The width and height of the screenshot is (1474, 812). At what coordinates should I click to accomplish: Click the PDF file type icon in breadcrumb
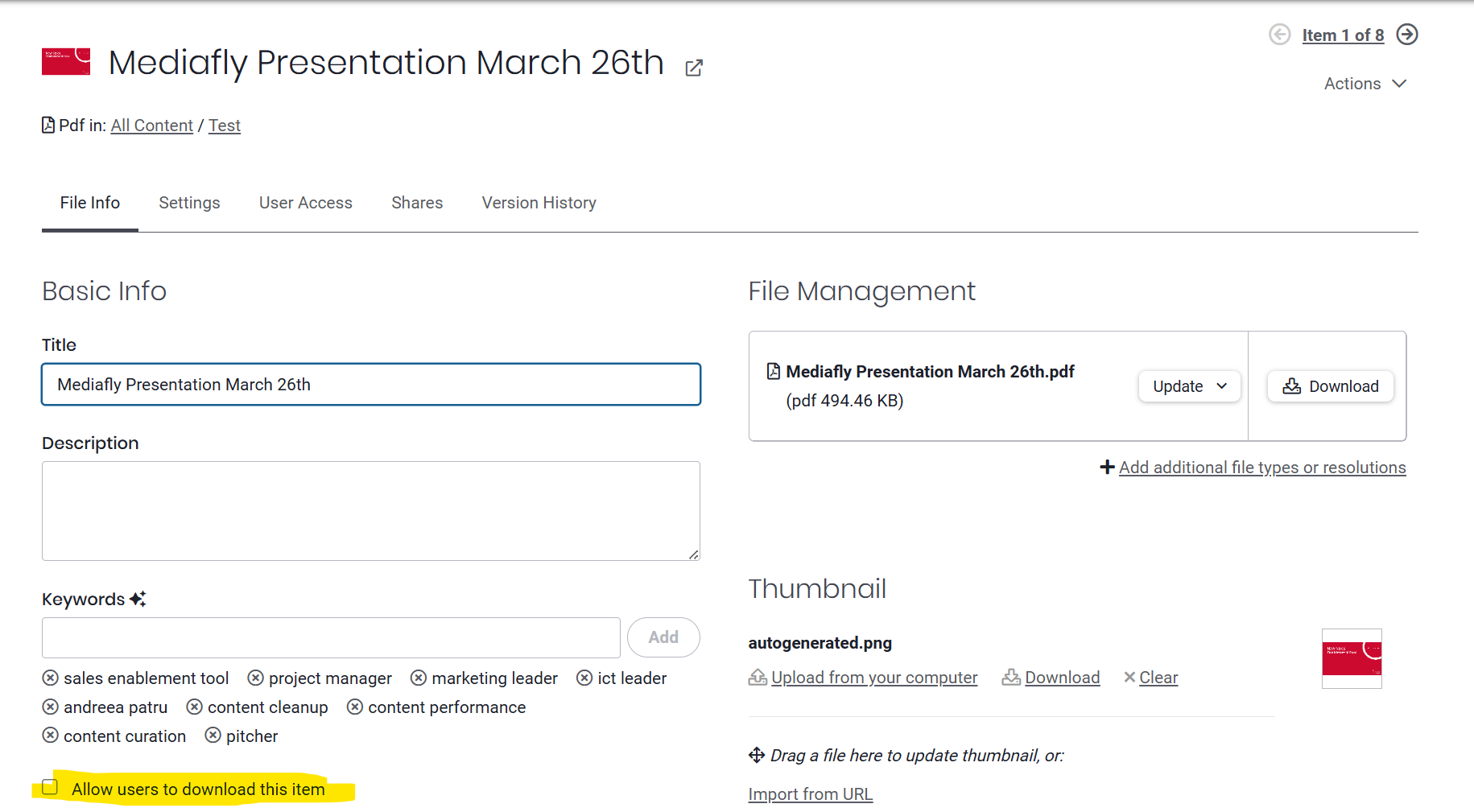(48, 125)
